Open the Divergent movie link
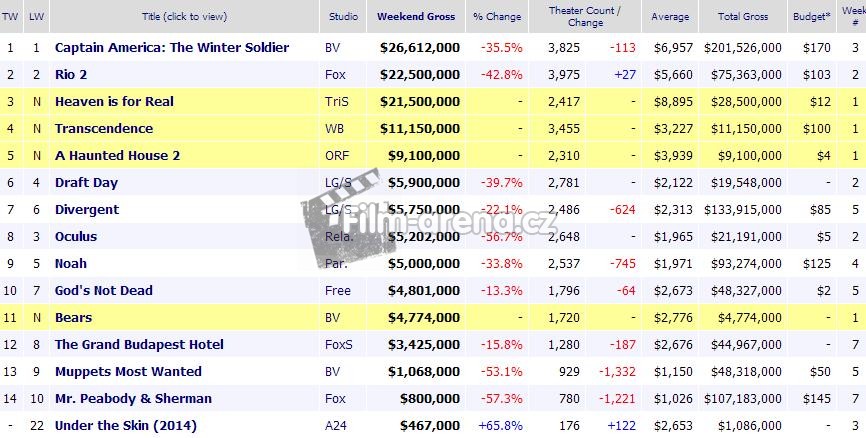866x438 pixels. 86,209
